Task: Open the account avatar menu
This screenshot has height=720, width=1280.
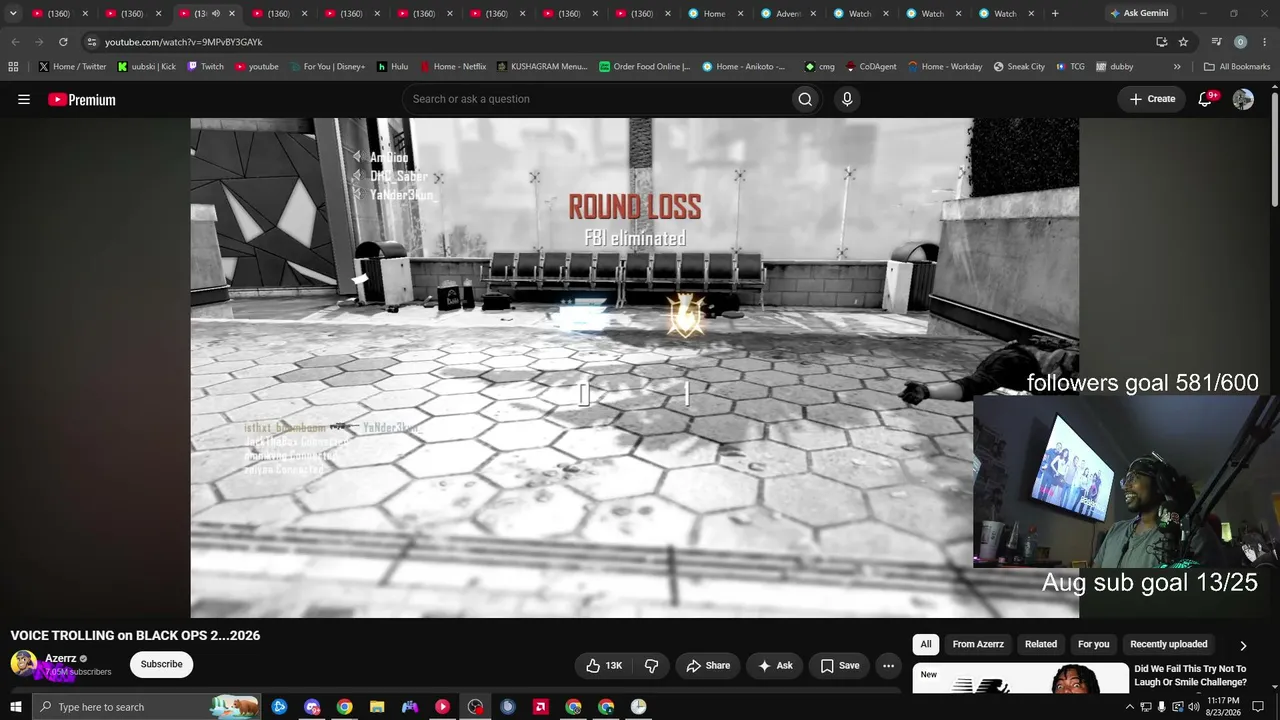Action: point(1243,99)
